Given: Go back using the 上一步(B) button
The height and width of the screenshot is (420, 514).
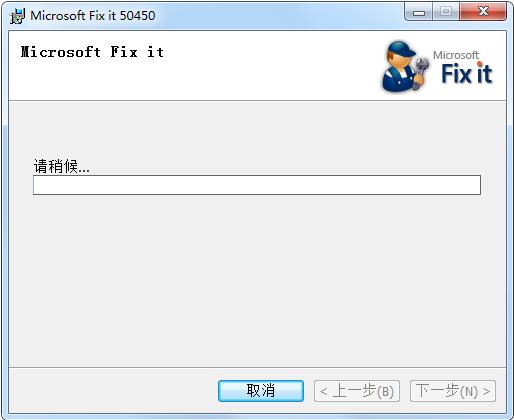Looking at the screenshot, I should [357, 391].
